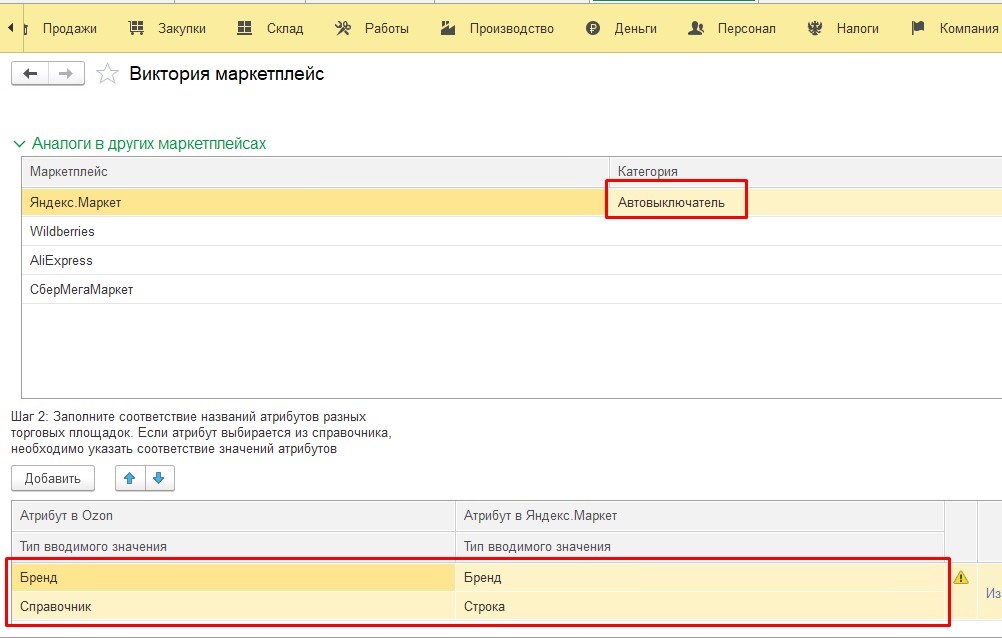Click the Атрибут в Яндекс.Маркет column header
This screenshot has height=638, width=1002.
coord(700,516)
